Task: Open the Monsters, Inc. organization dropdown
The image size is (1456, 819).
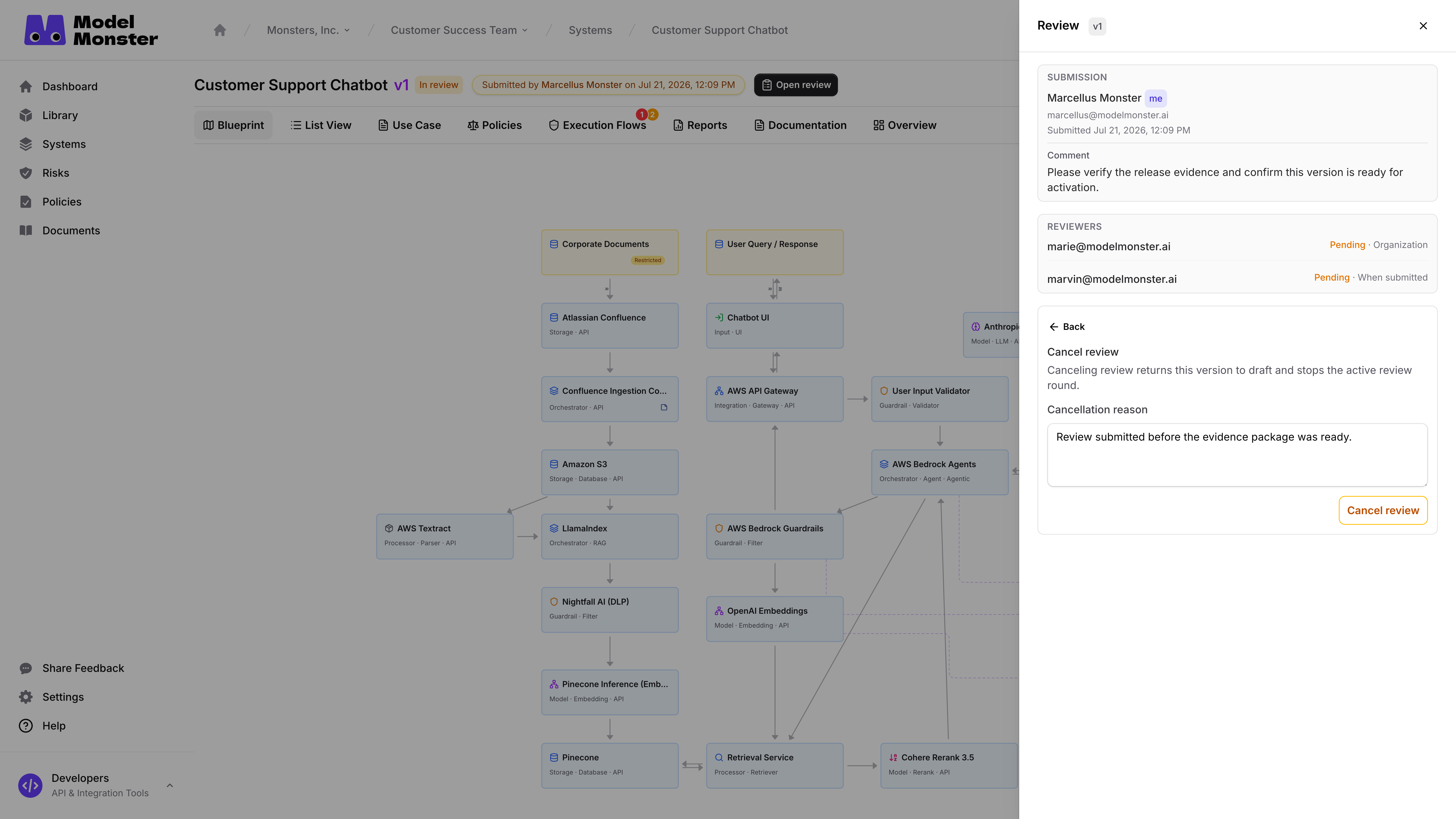Action: (x=309, y=30)
